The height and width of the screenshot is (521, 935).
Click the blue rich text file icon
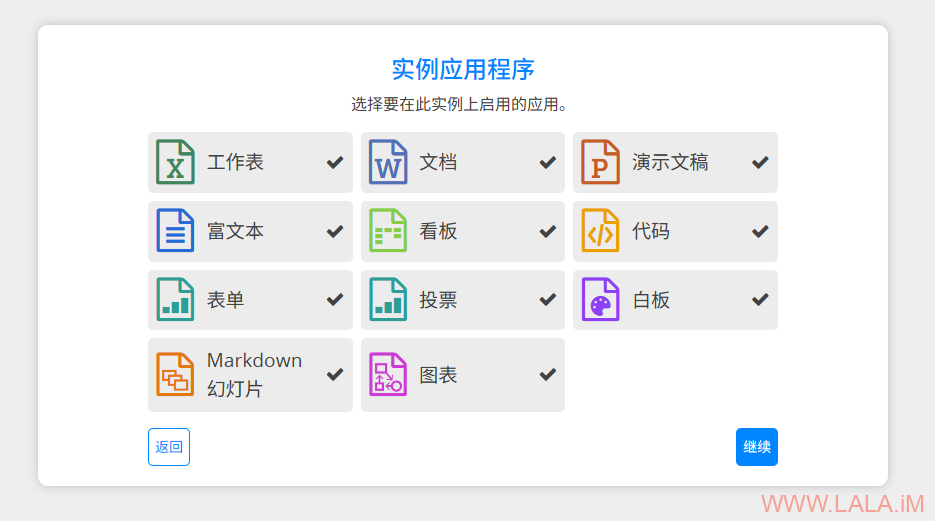point(175,231)
